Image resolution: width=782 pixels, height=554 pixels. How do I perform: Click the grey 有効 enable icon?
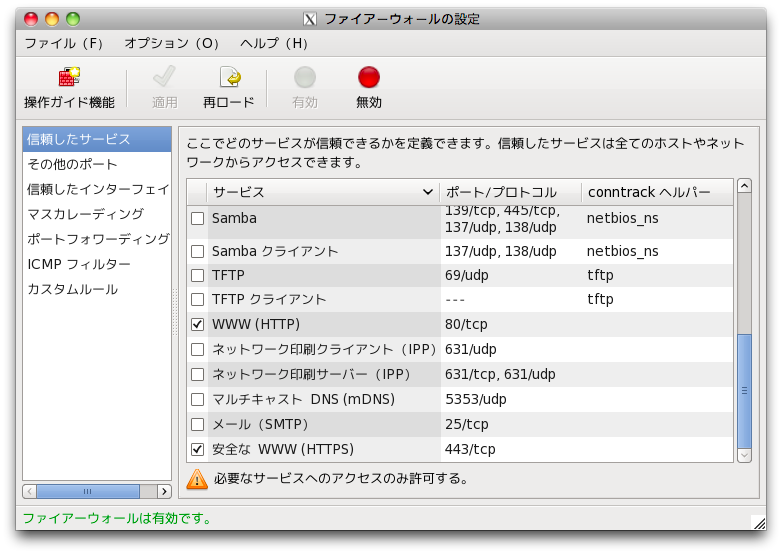(305, 78)
